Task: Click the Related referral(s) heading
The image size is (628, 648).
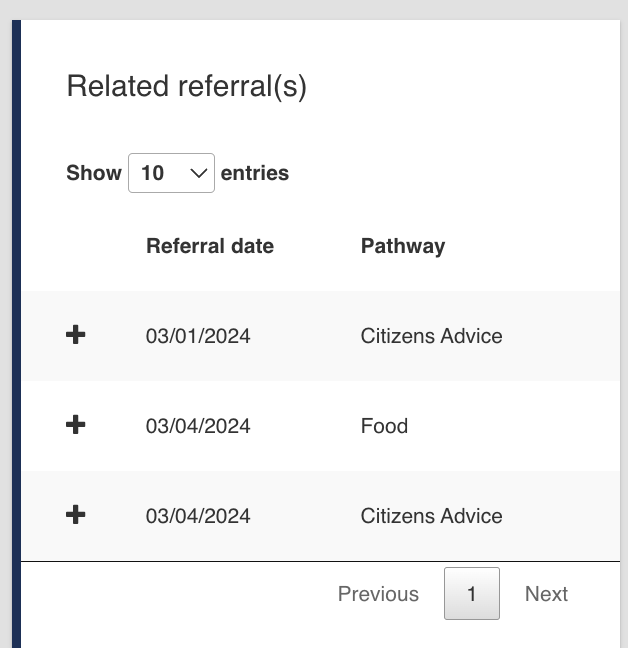Action: click(186, 86)
